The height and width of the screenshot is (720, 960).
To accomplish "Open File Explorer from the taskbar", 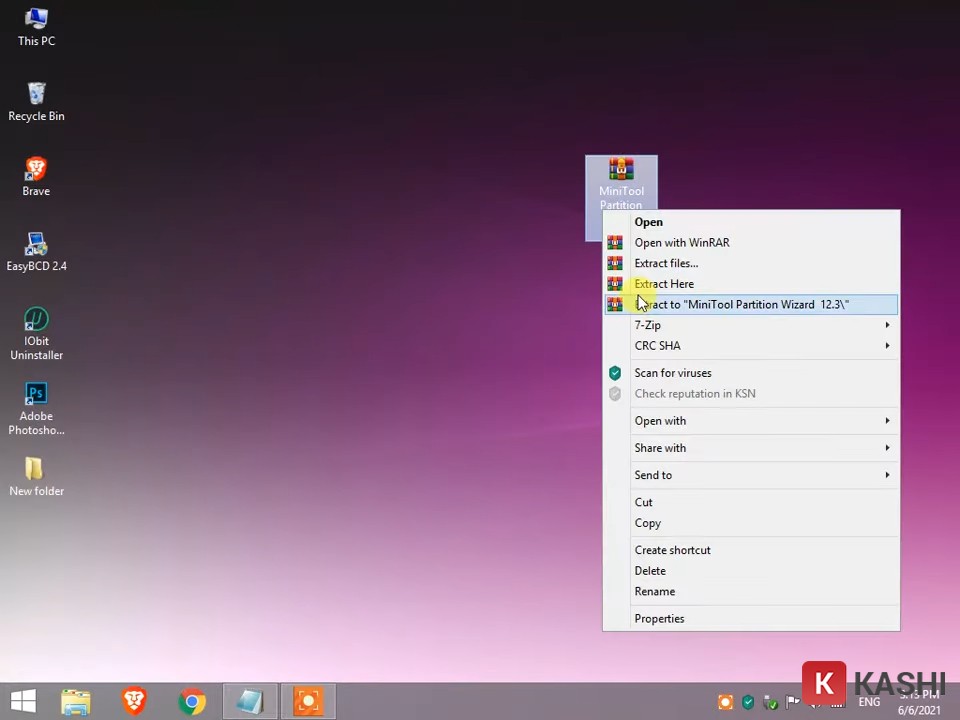I will (76, 701).
